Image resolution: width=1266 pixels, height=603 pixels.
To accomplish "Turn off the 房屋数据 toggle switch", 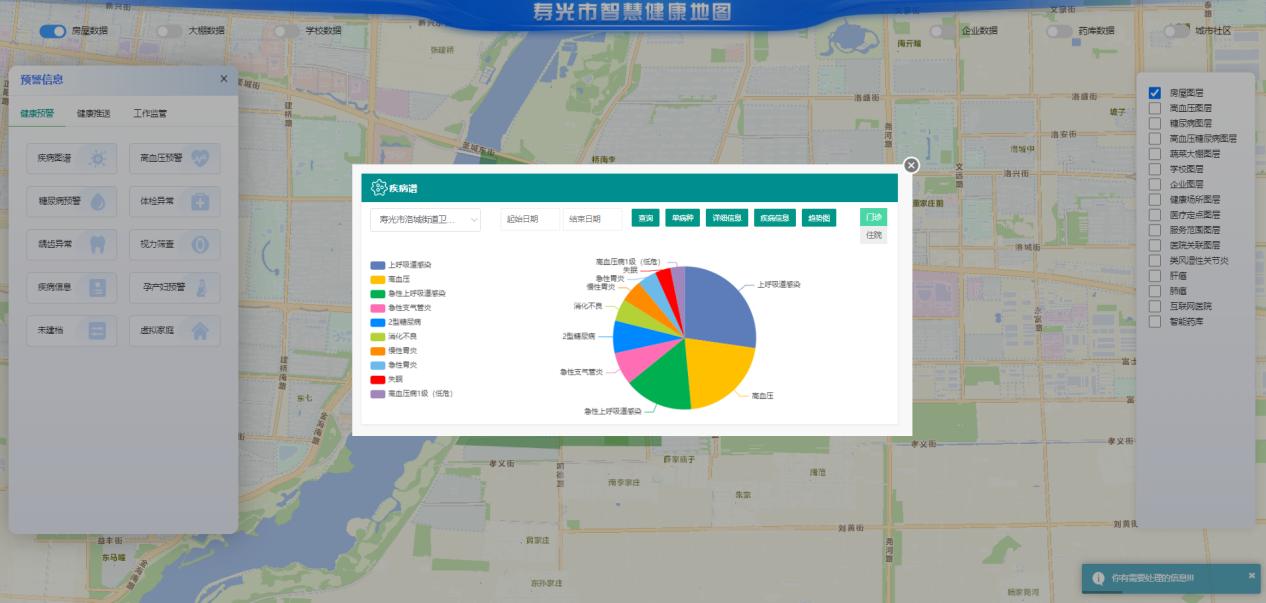I will (52, 31).
